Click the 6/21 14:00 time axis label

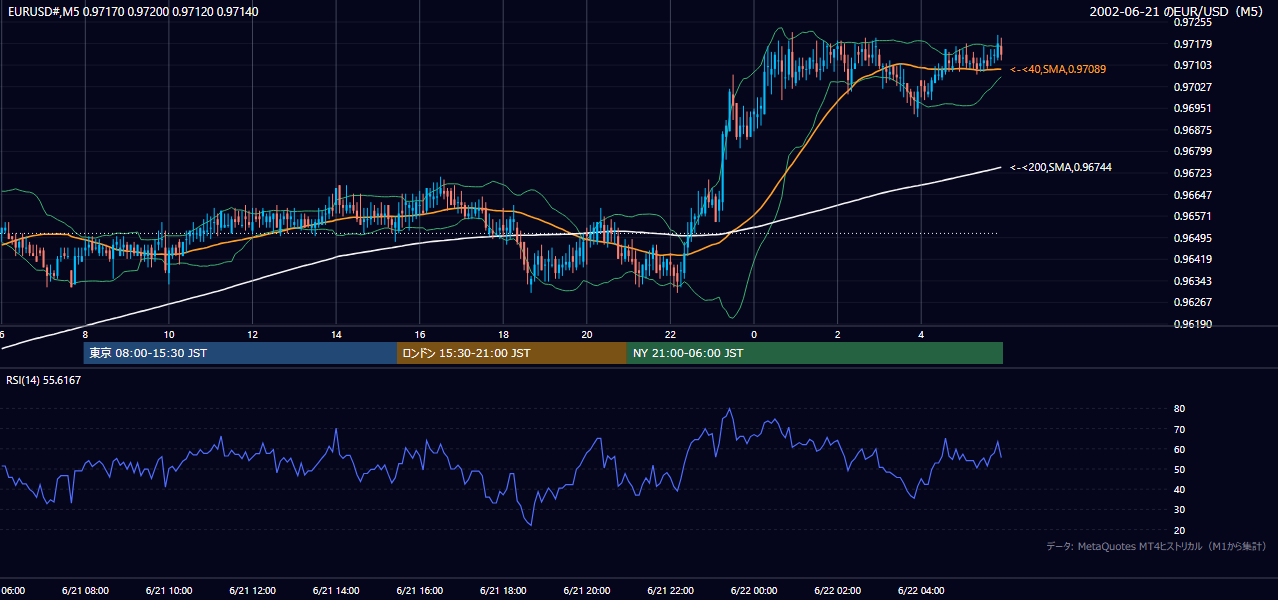[335, 590]
